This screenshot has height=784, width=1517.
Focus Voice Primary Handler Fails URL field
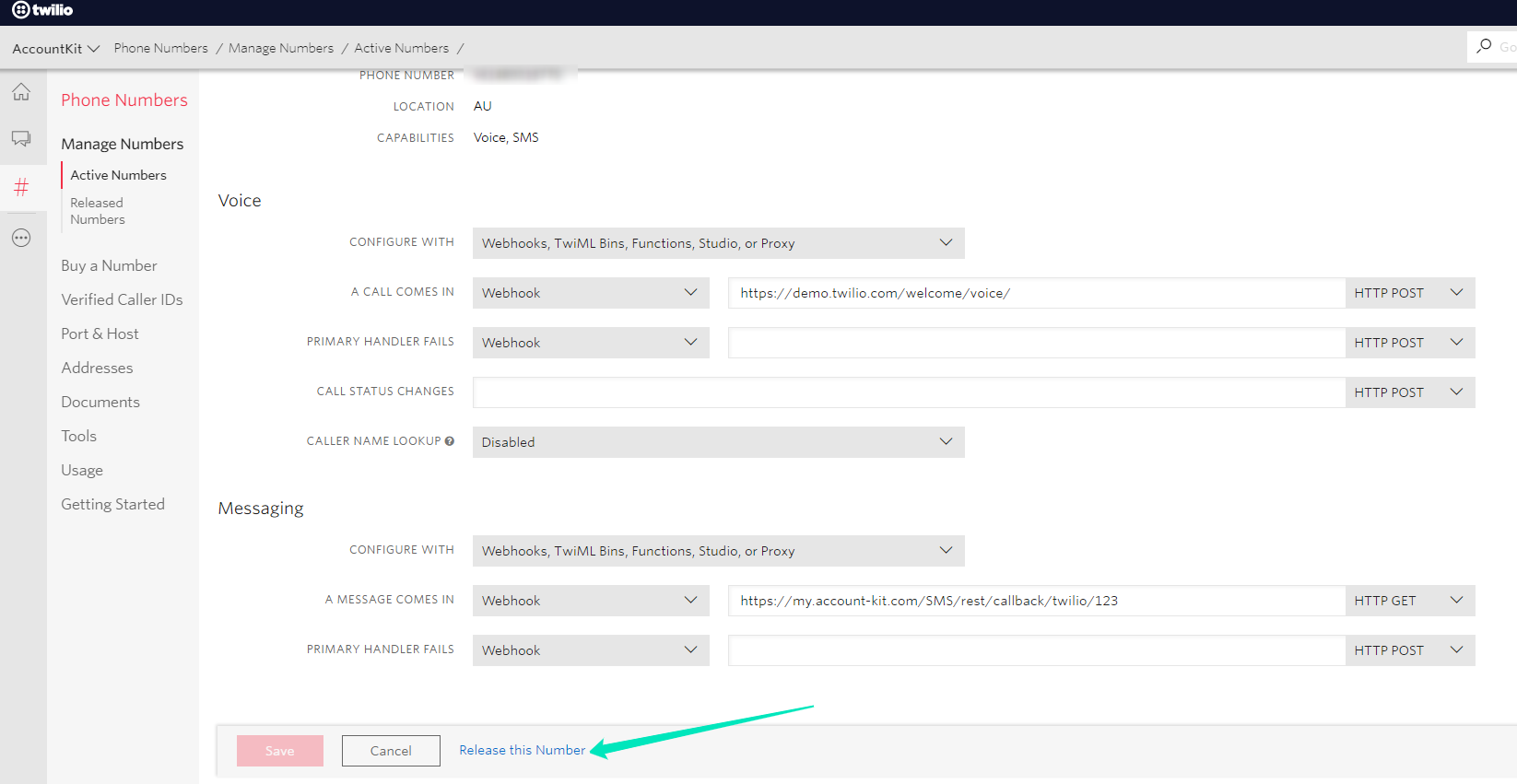pos(1037,343)
